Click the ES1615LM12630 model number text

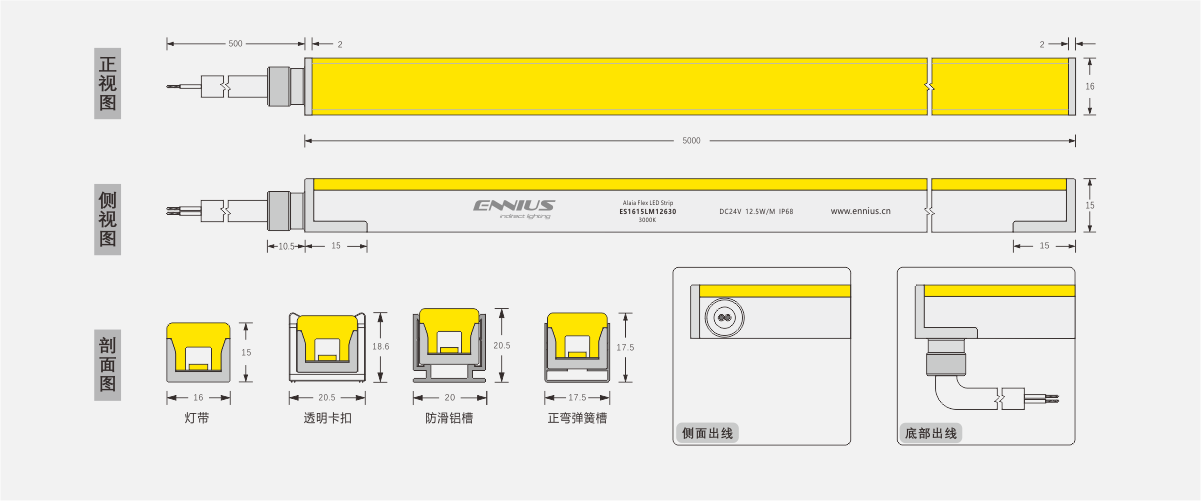click(647, 211)
